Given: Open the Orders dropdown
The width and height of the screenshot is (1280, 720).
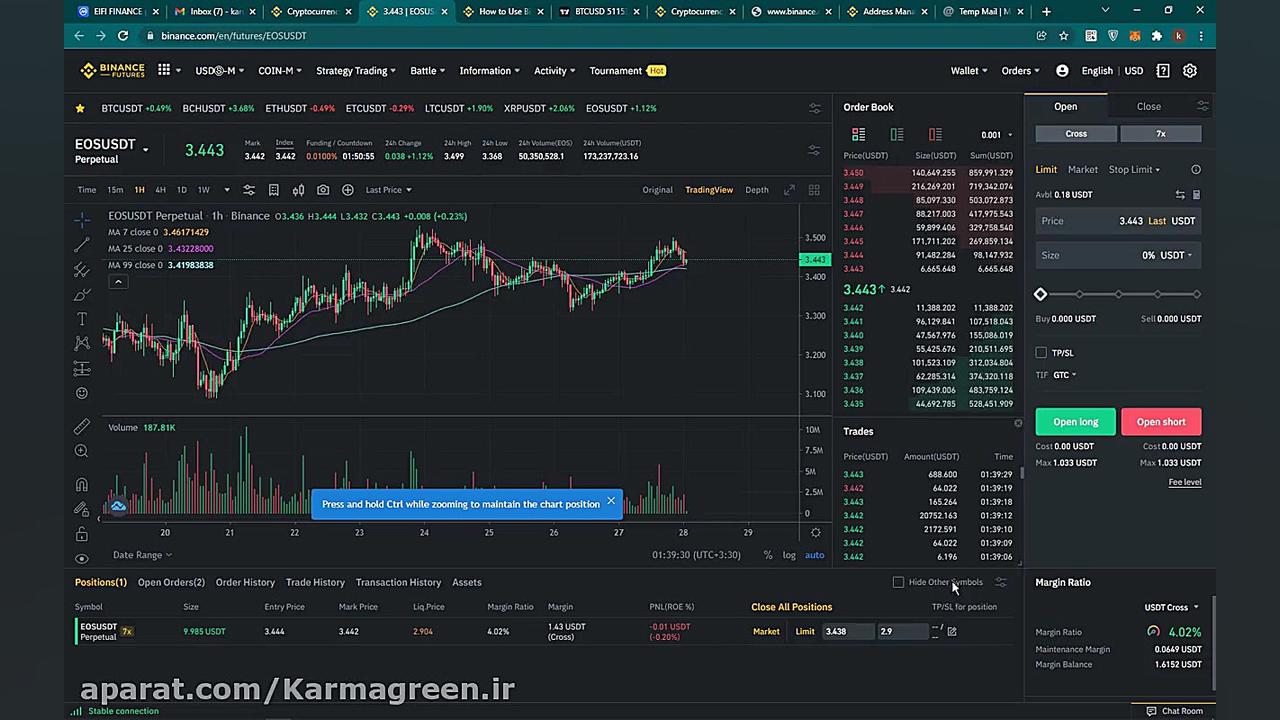Looking at the screenshot, I should coord(1020,71).
